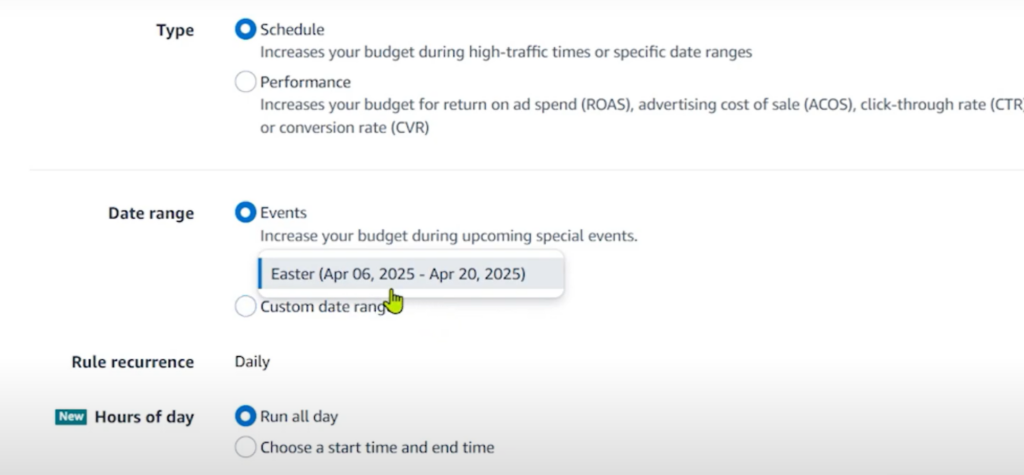The height and width of the screenshot is (475, 1024).
Task: Click the Performance option label text
Action: coord(306,82)
